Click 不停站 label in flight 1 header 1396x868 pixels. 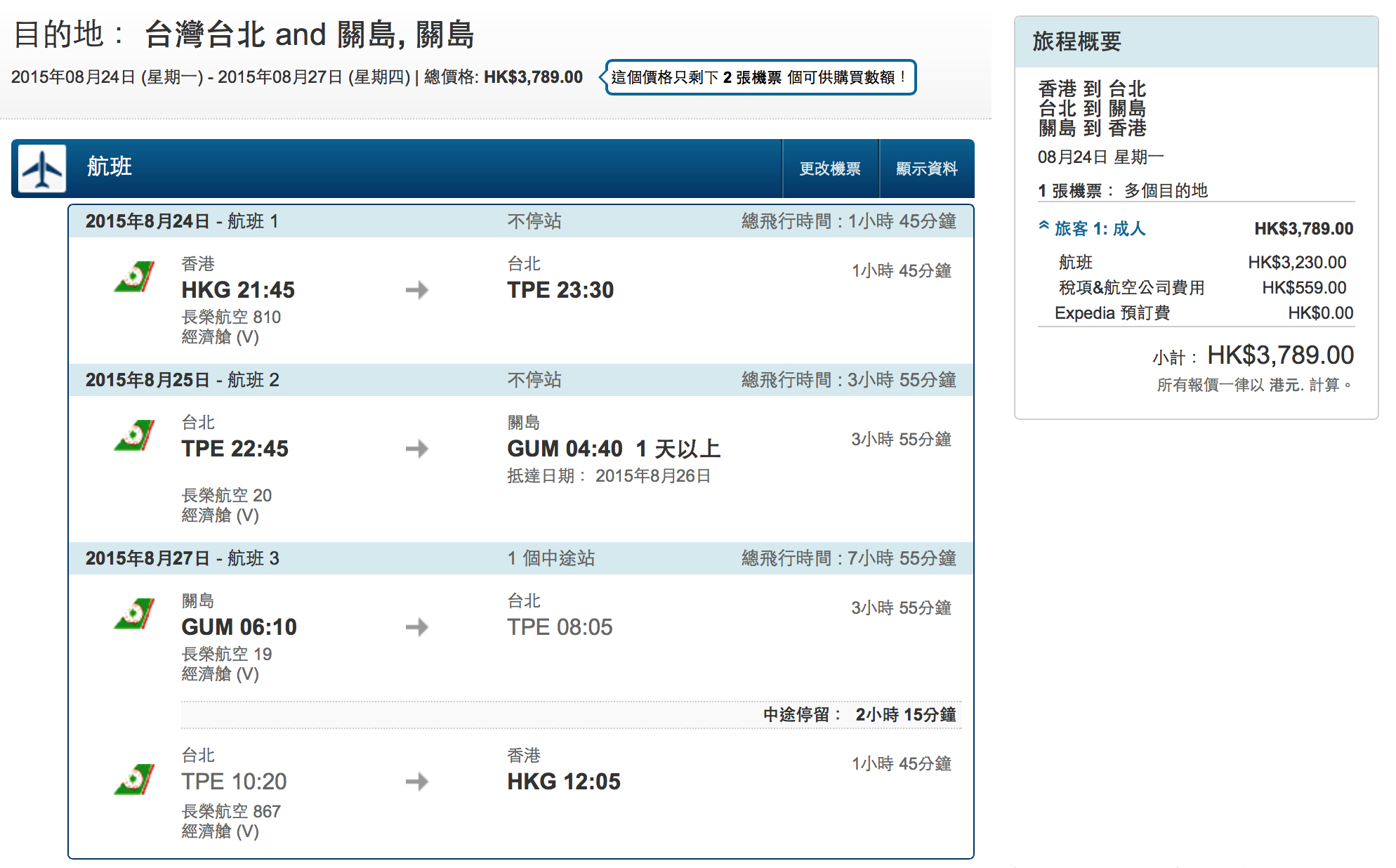coord(534,221)
